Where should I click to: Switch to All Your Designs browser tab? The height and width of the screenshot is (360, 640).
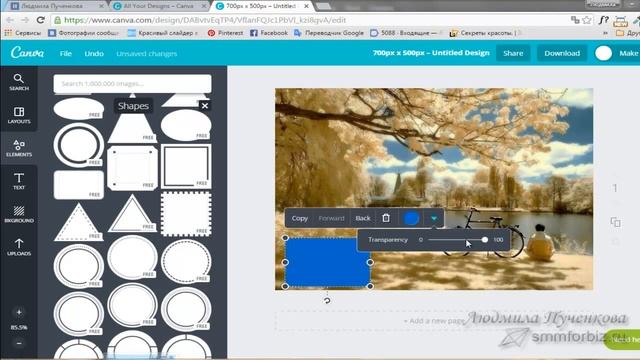click(159, 6)
